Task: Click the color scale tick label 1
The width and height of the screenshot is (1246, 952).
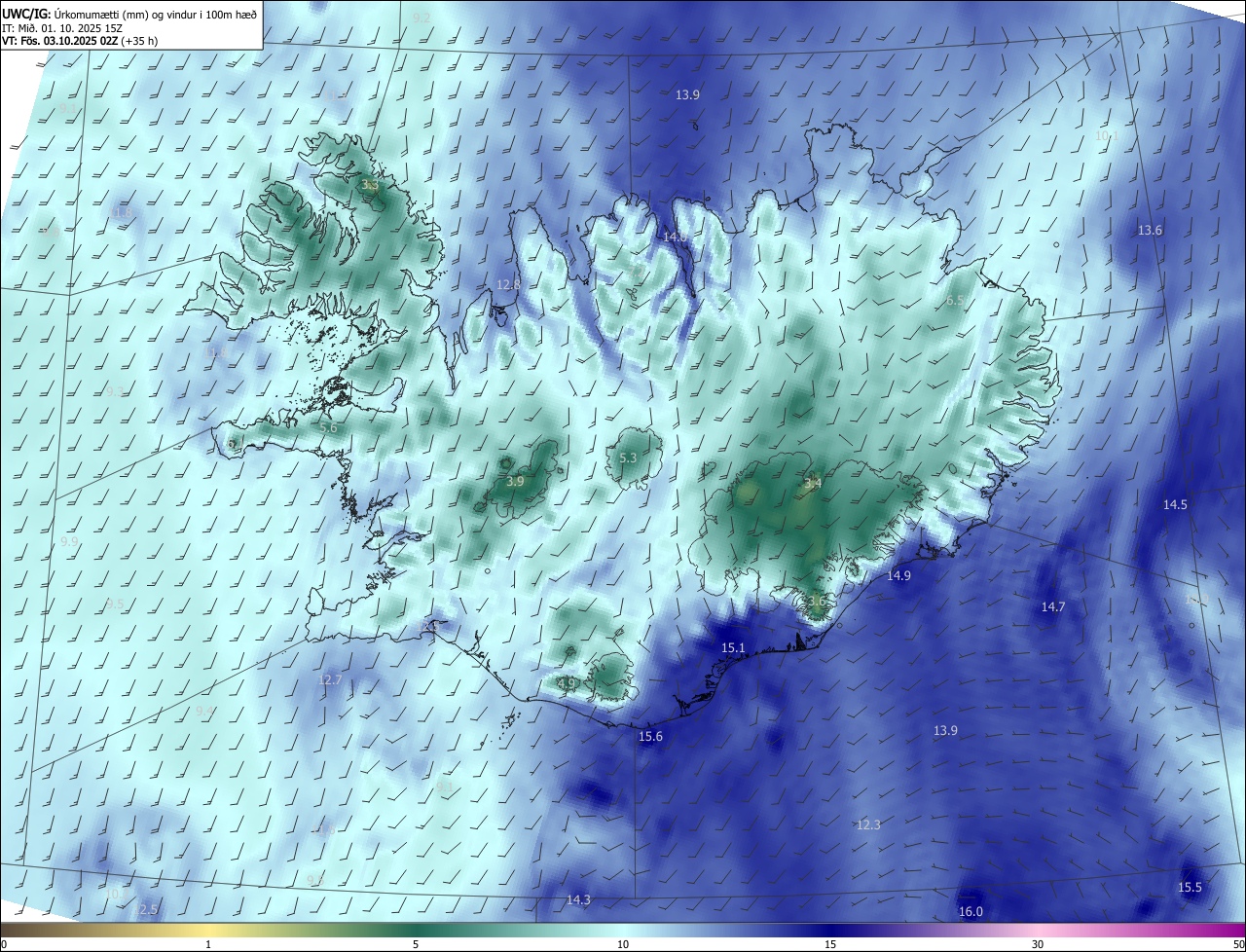Action: (208, 944)
